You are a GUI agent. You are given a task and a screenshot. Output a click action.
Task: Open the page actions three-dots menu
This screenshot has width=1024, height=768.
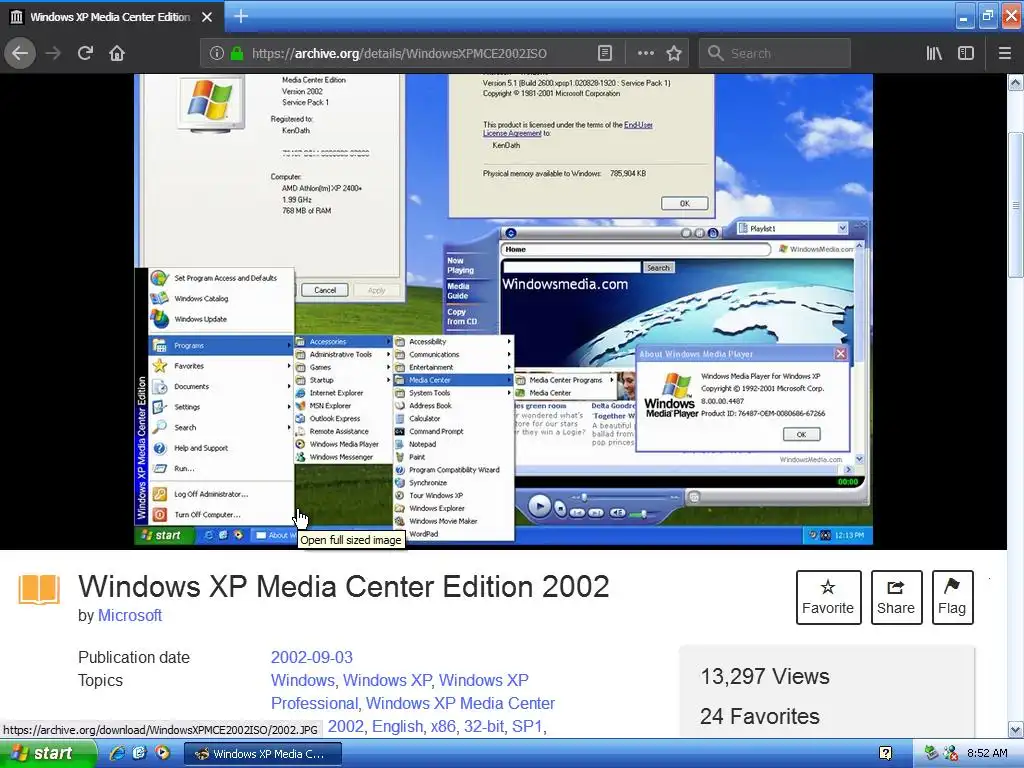tap(645, 54)
